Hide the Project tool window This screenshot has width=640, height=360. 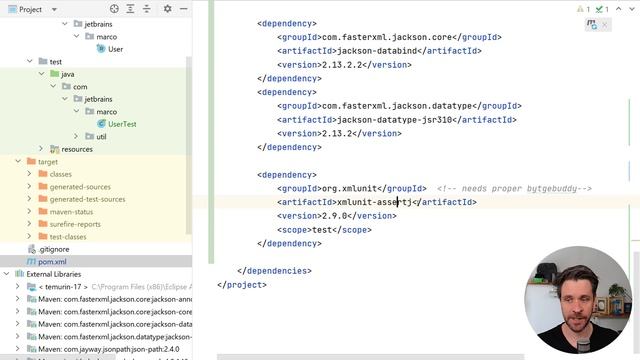pos(184,9)
